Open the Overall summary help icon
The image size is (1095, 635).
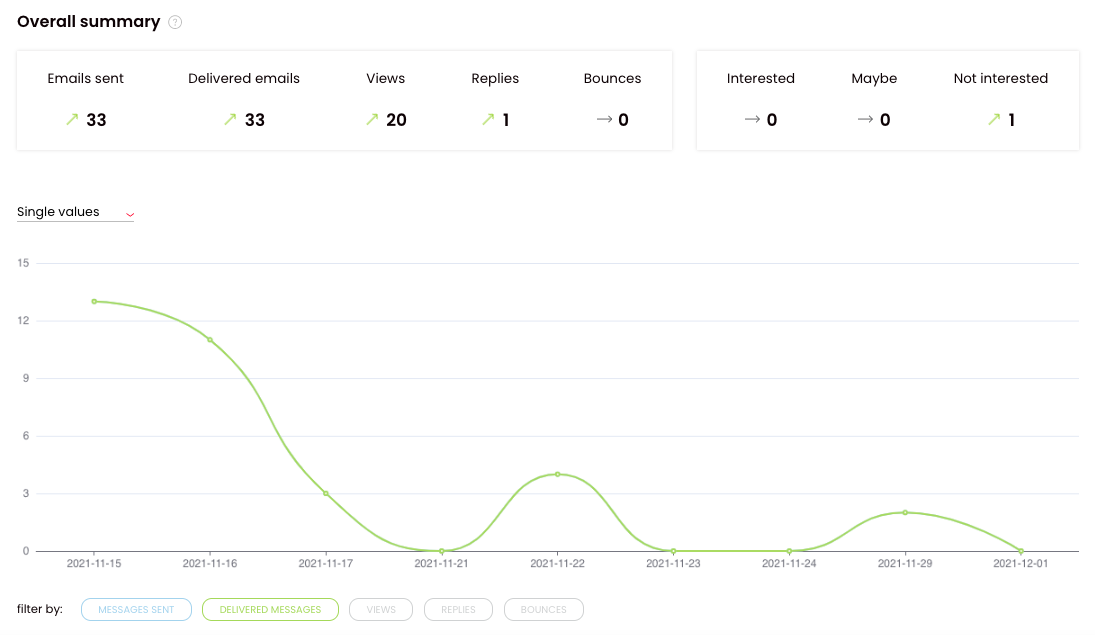[175, 21]
